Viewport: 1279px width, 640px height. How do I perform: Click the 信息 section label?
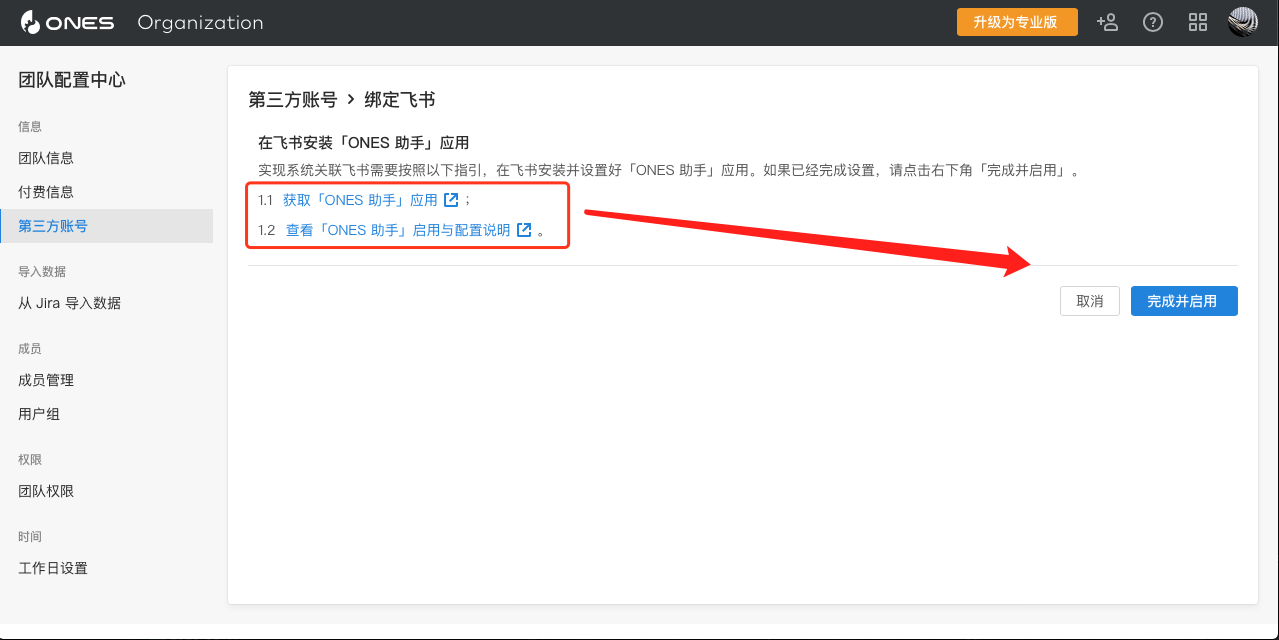tap(30, 126)
